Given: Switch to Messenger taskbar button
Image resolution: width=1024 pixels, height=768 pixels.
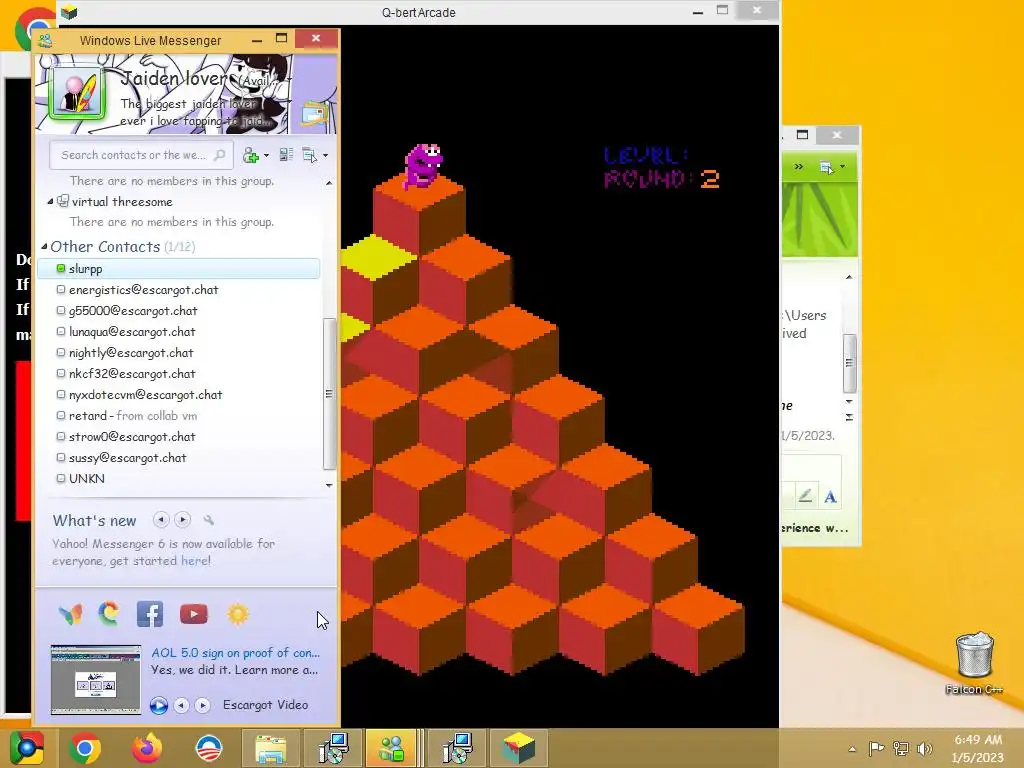Looking at the screenshot, I should (392, 748).
